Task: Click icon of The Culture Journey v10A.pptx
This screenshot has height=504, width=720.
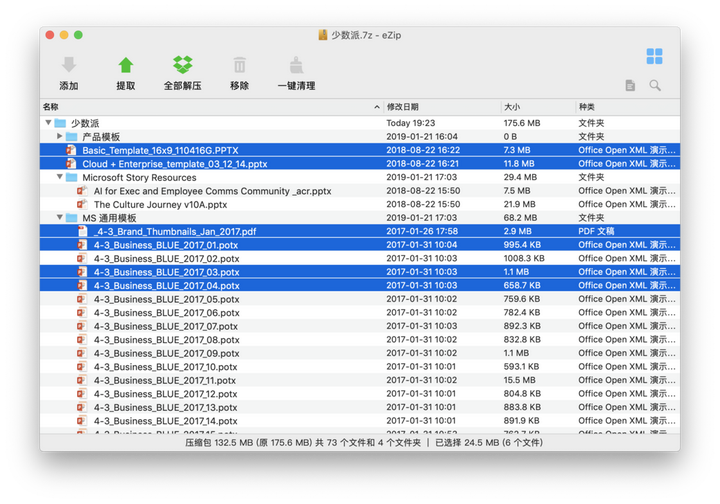Action: tap(82, 204)
